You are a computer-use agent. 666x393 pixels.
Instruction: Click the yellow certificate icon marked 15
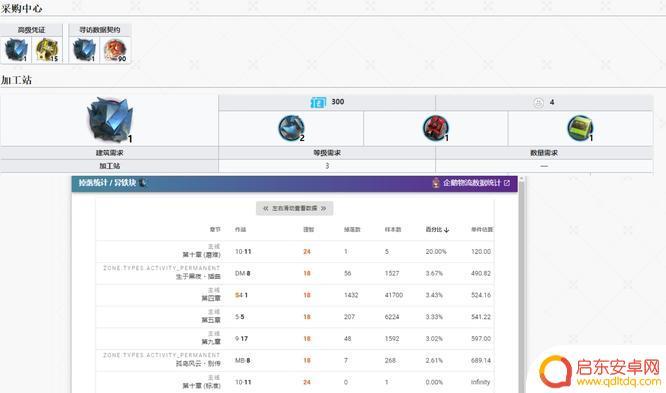coord(47,50)
